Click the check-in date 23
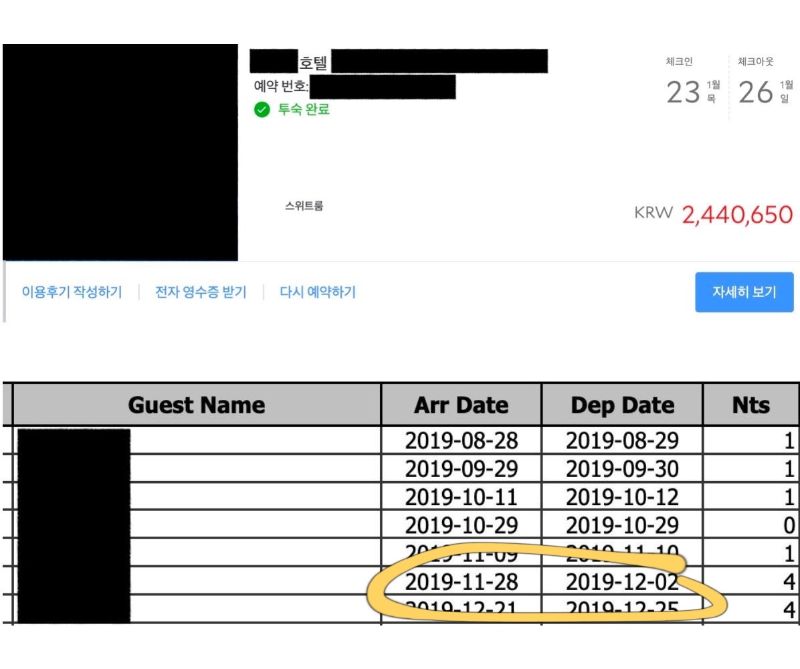Viewport: 800px width, 669px height. point(683,93)
